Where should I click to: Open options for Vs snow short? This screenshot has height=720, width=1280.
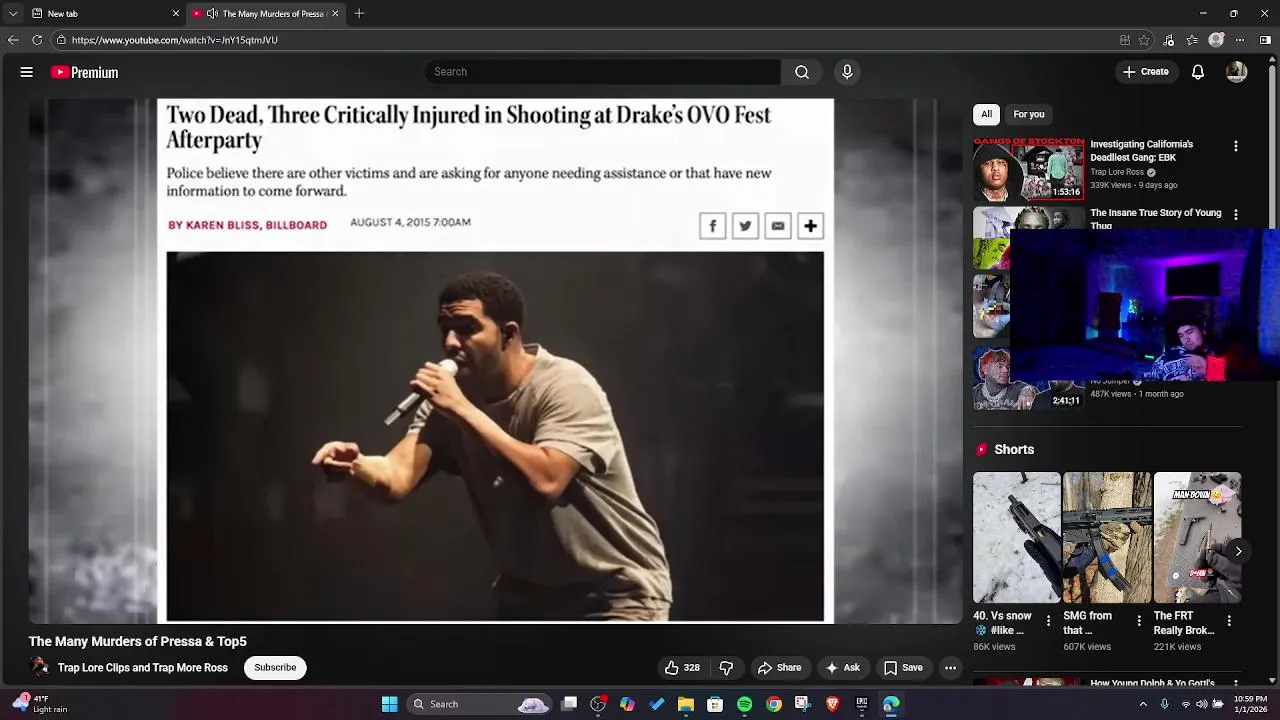pyautogui.click(x=1048, y=621)
